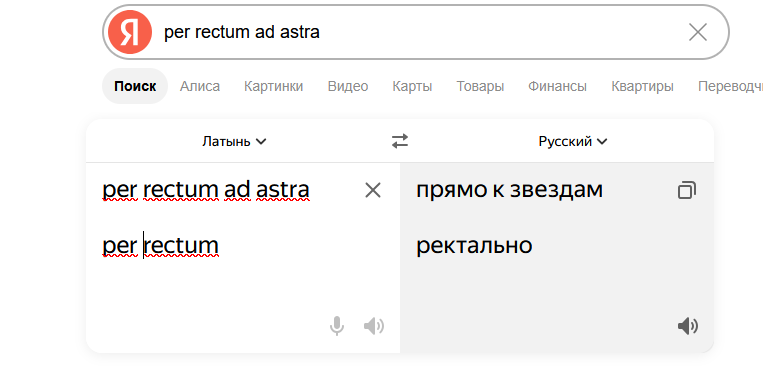Open the Квартиры tab
This screenshot has height=377, width=763.
[642, 87]
